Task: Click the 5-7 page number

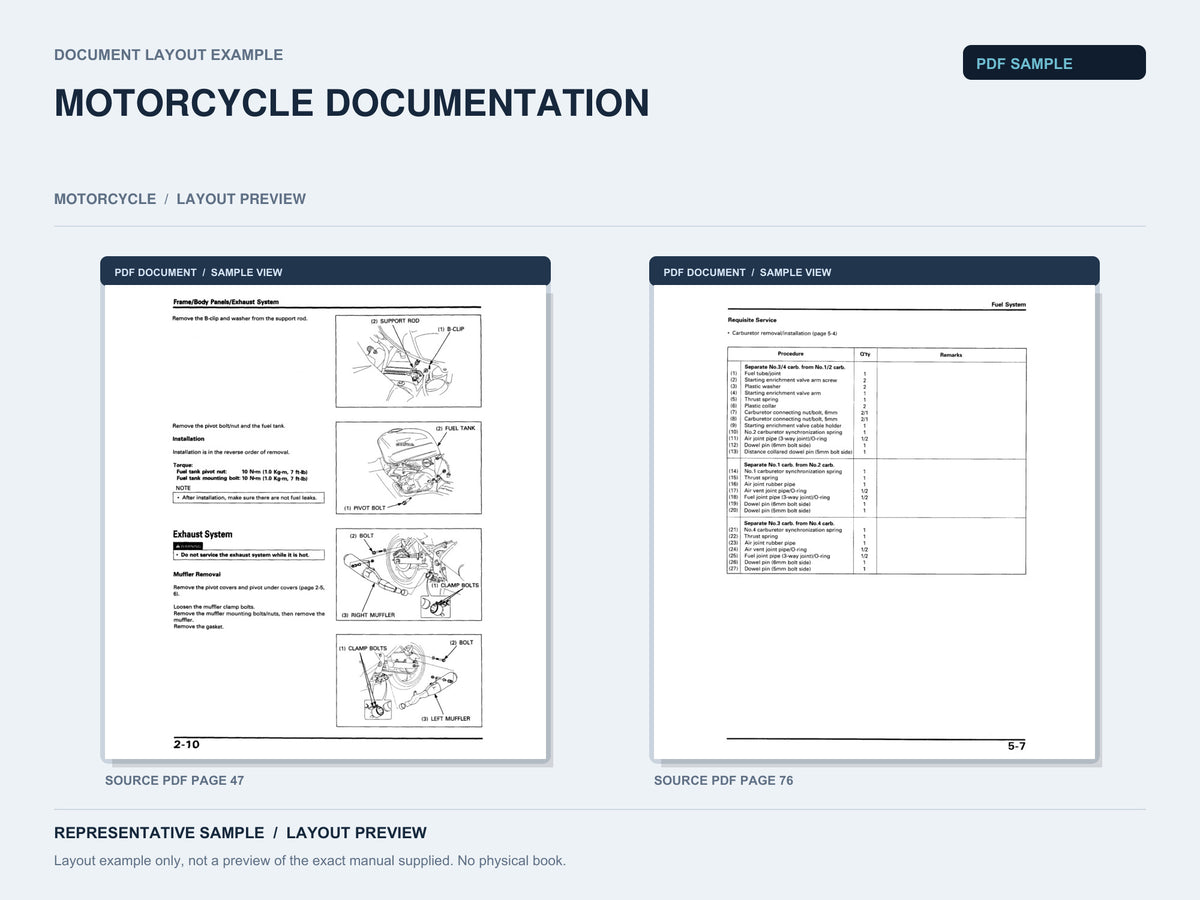Action: (1016, 746)
